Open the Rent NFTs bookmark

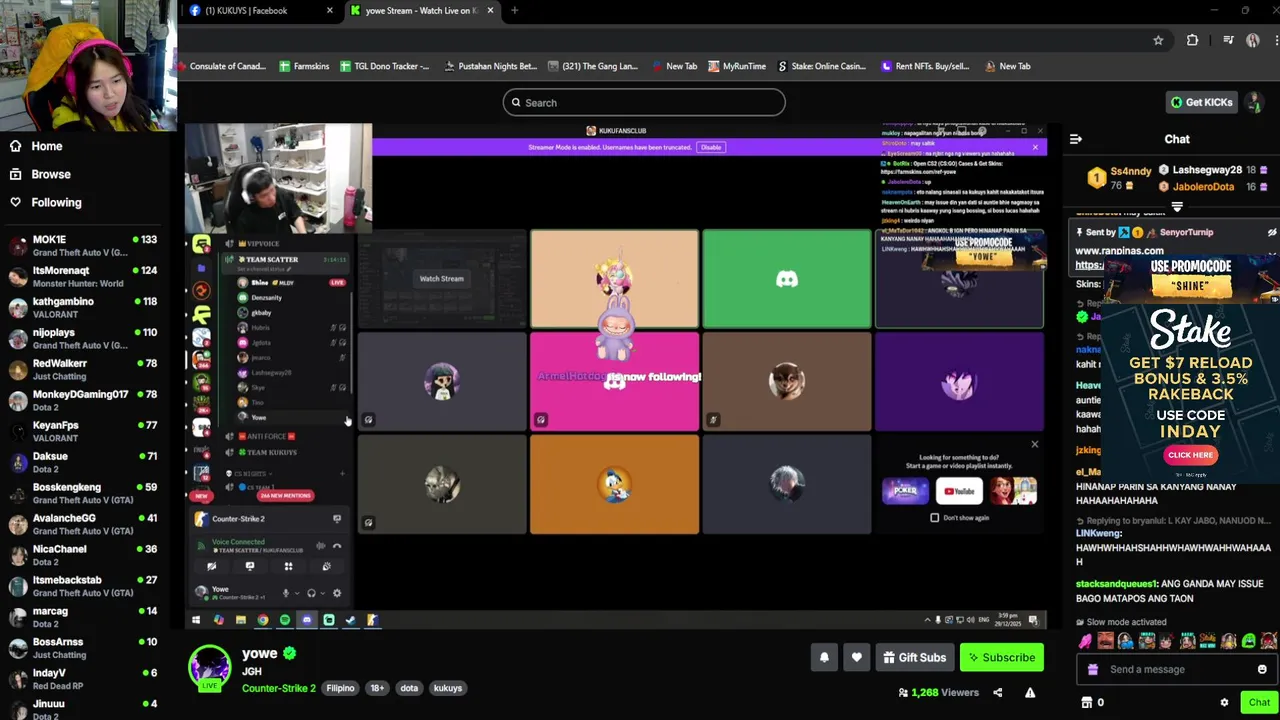tap(925, 66)
